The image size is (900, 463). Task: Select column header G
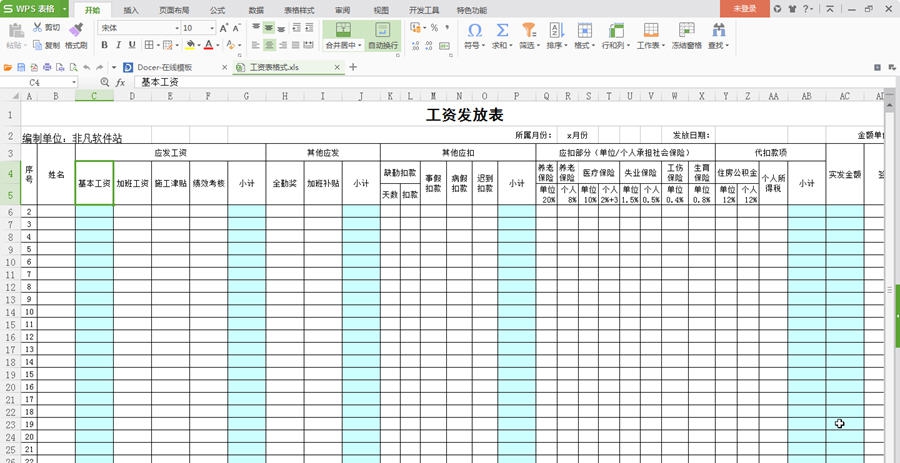pyautogui.click(x=246, y=96)
